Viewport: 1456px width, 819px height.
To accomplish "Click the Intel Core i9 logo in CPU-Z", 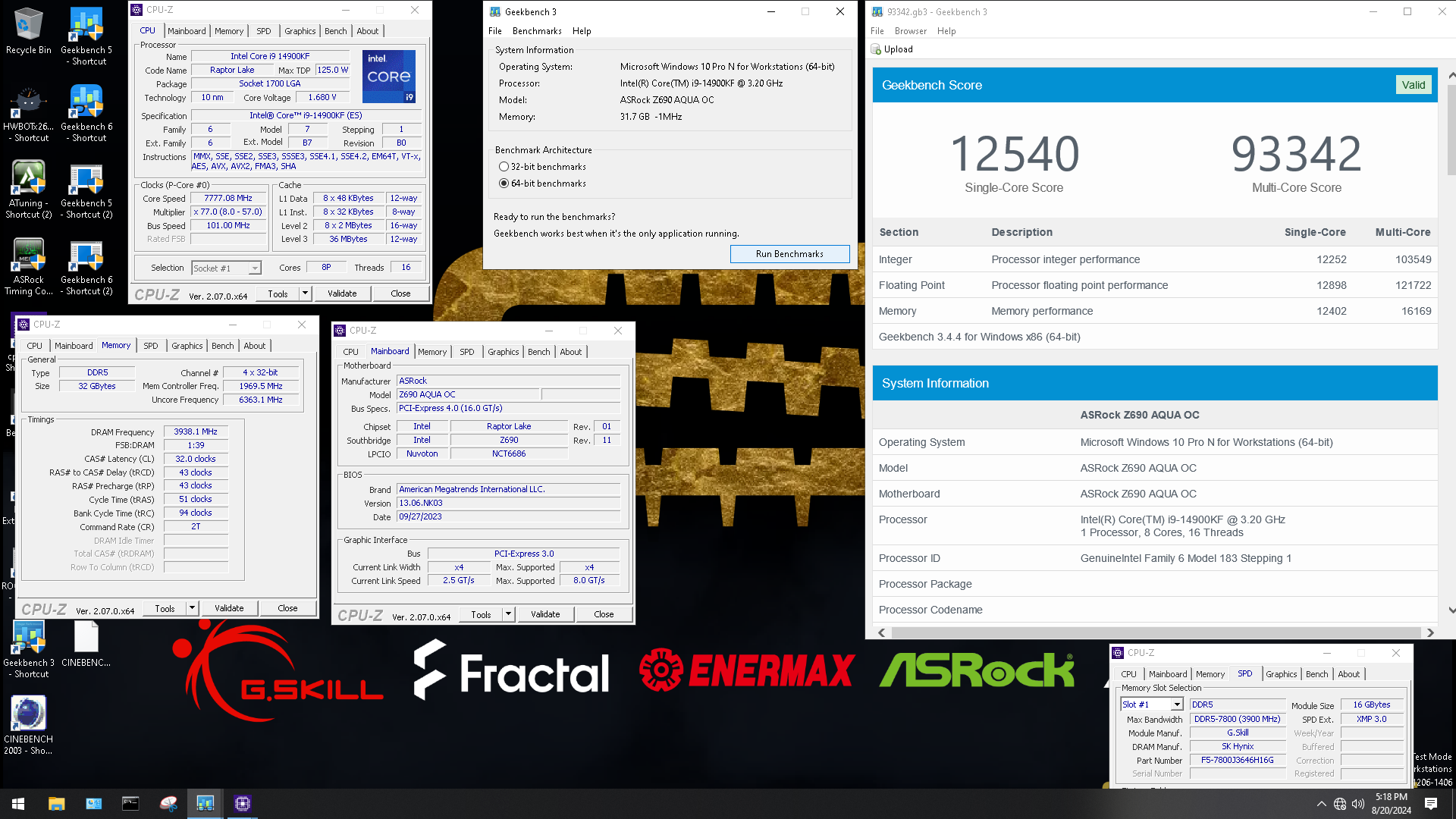I will pyautogui.click(x=388, y=76).
